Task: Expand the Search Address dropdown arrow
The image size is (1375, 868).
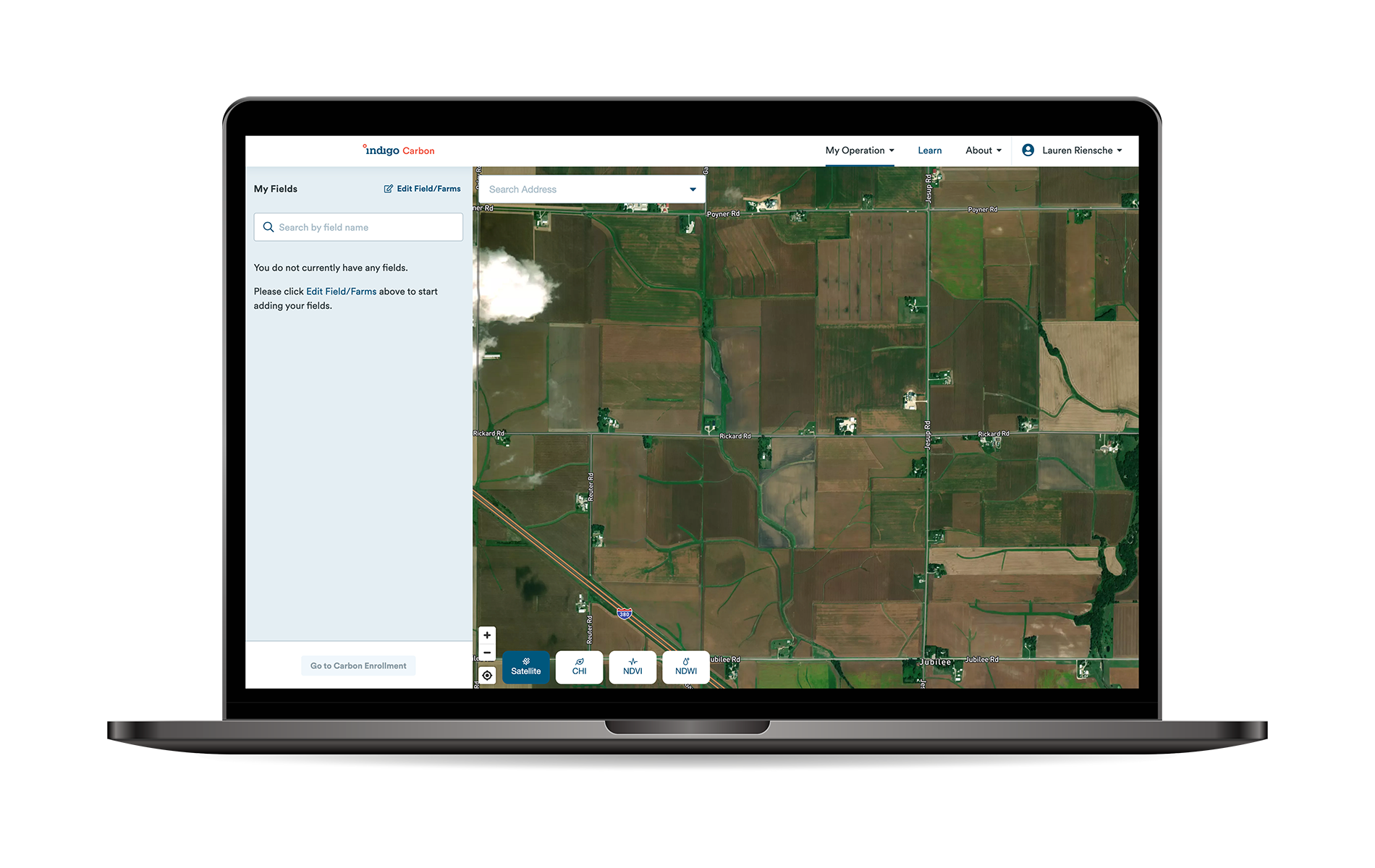Action: click(693, 190)
